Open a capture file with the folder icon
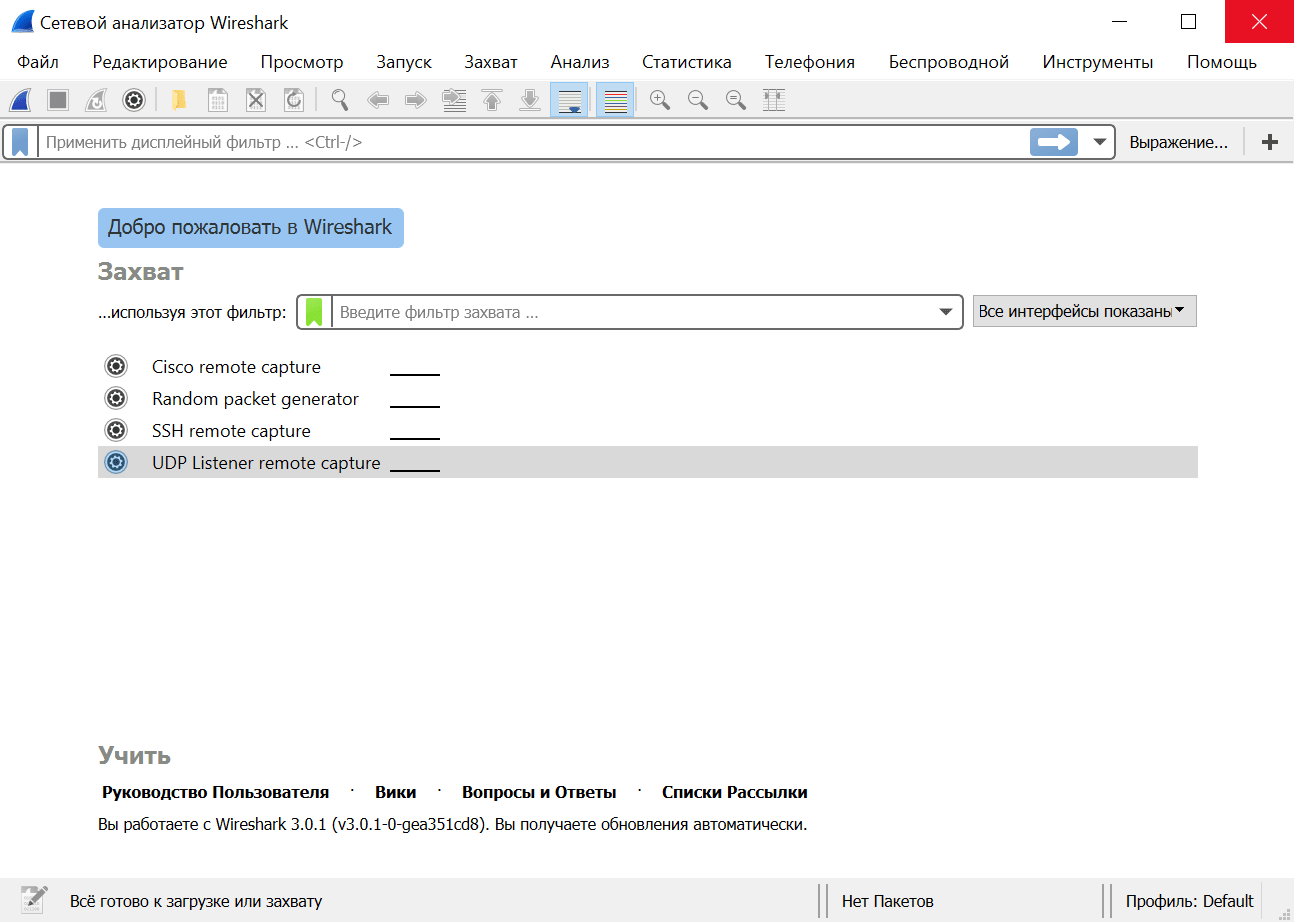Screen dimensions: 1294x922 [x=179, y=100]
